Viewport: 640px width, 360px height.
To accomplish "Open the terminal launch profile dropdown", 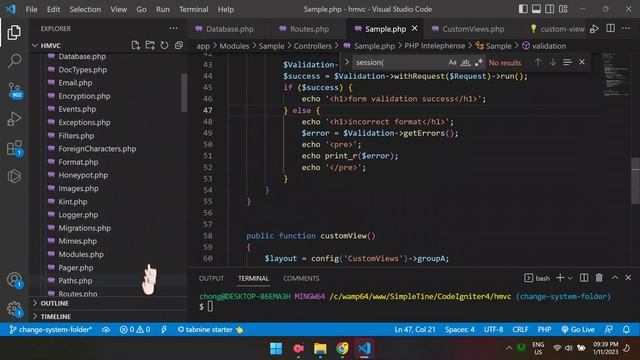I will 570,278.
